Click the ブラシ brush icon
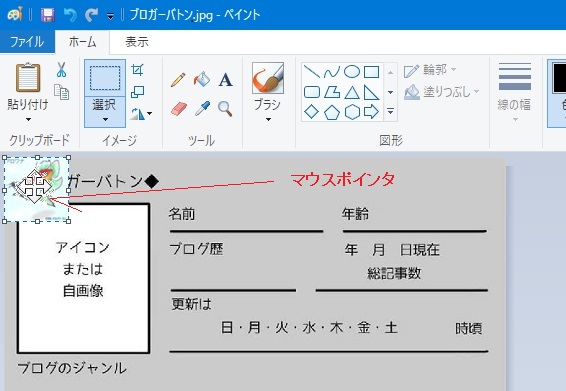This screenshot has width=566, height=391. [268, 78]
